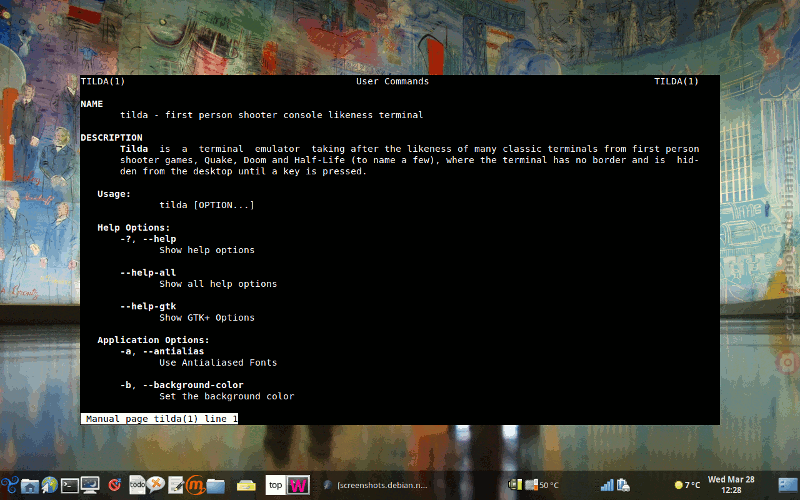Click 'Show all help options' description line
This screenshot has width=800, height=500.
coord(218,284)
